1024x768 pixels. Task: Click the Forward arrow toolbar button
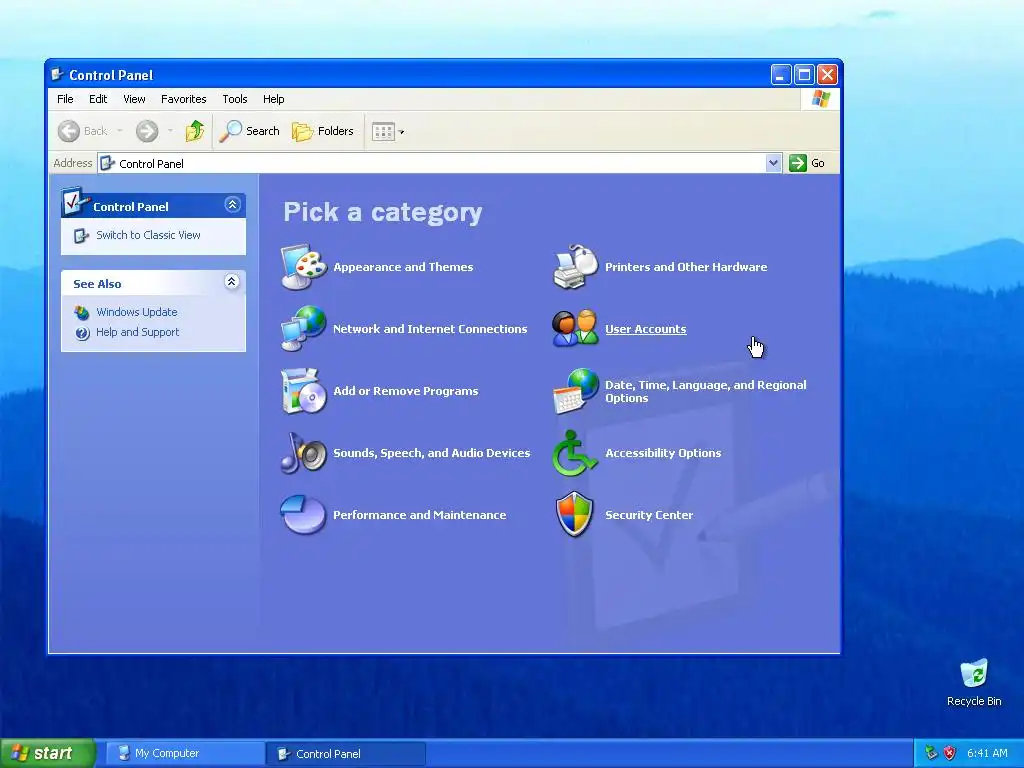click(x=147, y=131)
